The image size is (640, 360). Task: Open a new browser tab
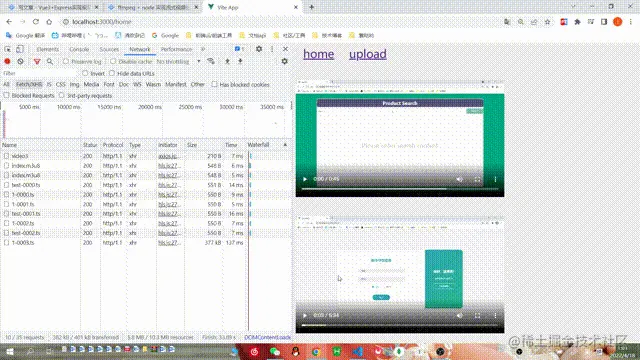tap(311, 7)
